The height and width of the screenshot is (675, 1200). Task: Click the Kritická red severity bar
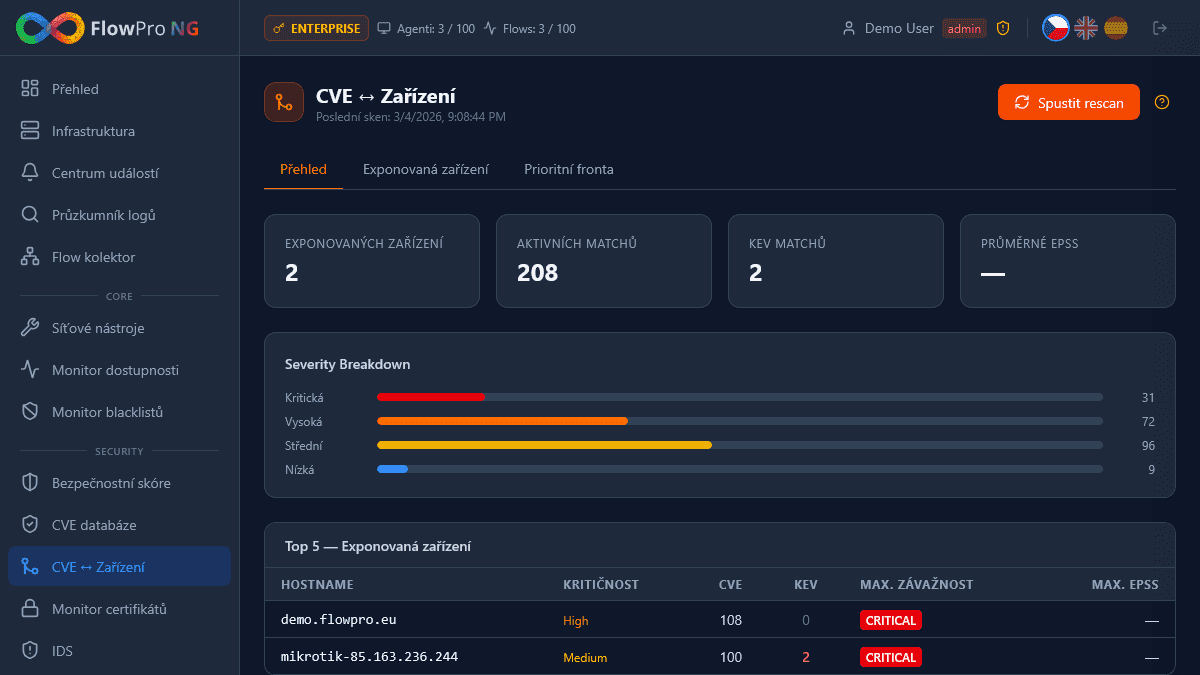point(431,397)
